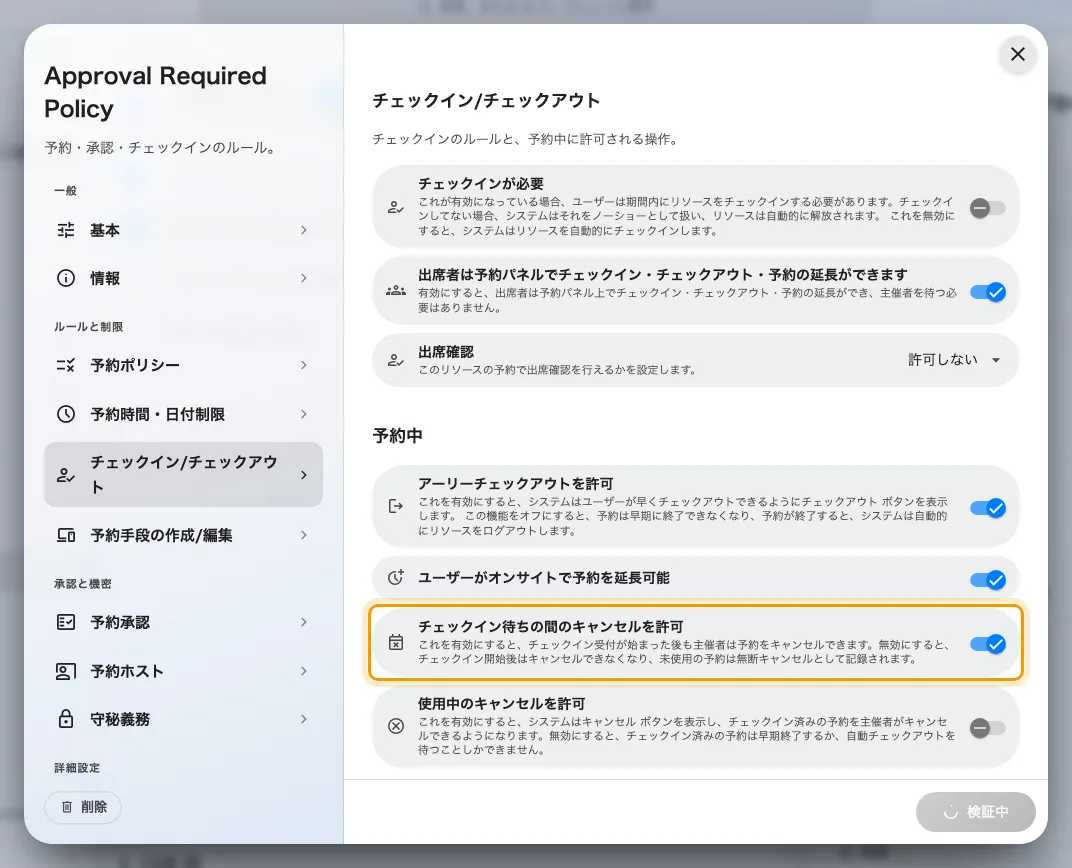Go to 予約時間・日付制限 section
The image size is (1072, 868).
(183, 414)
